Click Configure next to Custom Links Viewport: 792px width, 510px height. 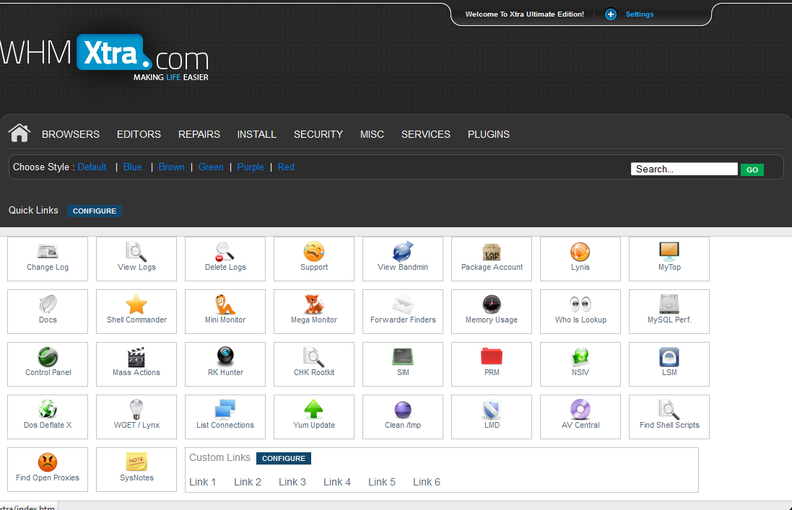click(x=283, y=458)
